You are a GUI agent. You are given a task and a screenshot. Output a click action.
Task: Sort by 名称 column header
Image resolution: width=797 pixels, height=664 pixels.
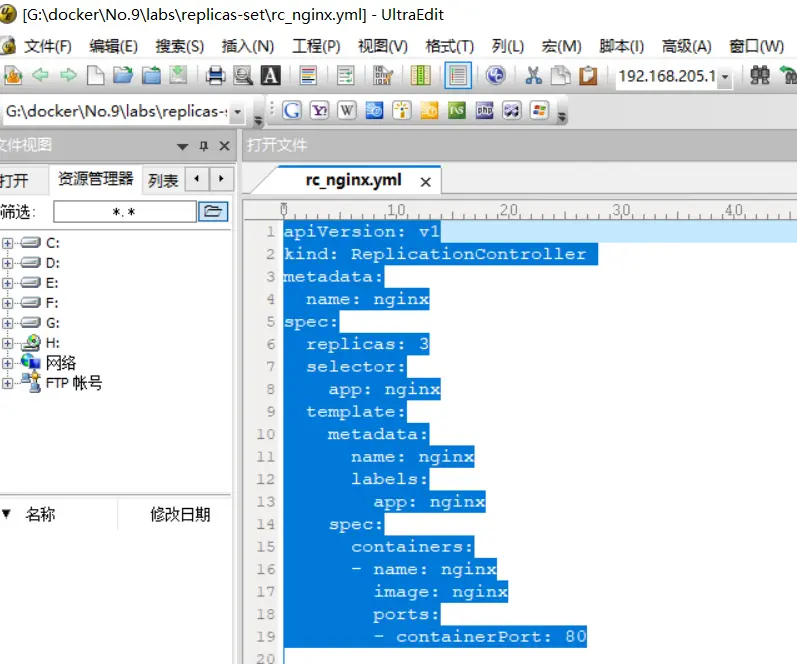pos(40,515)
